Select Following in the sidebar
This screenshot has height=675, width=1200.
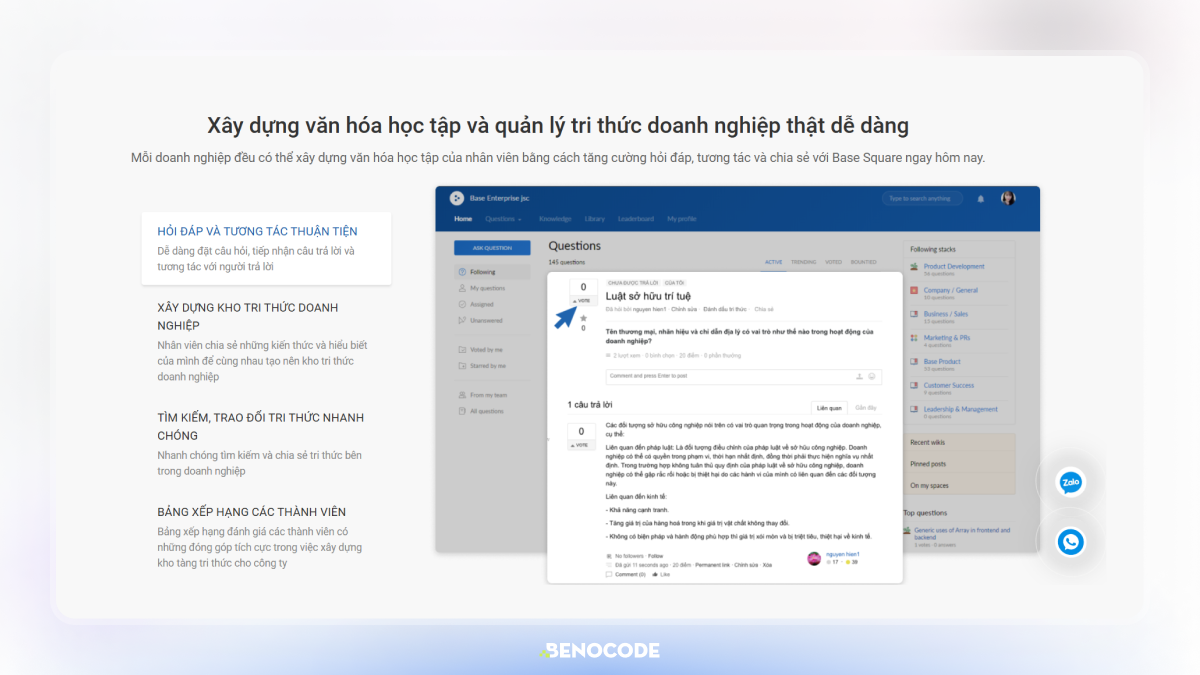(x=494, y=272)
